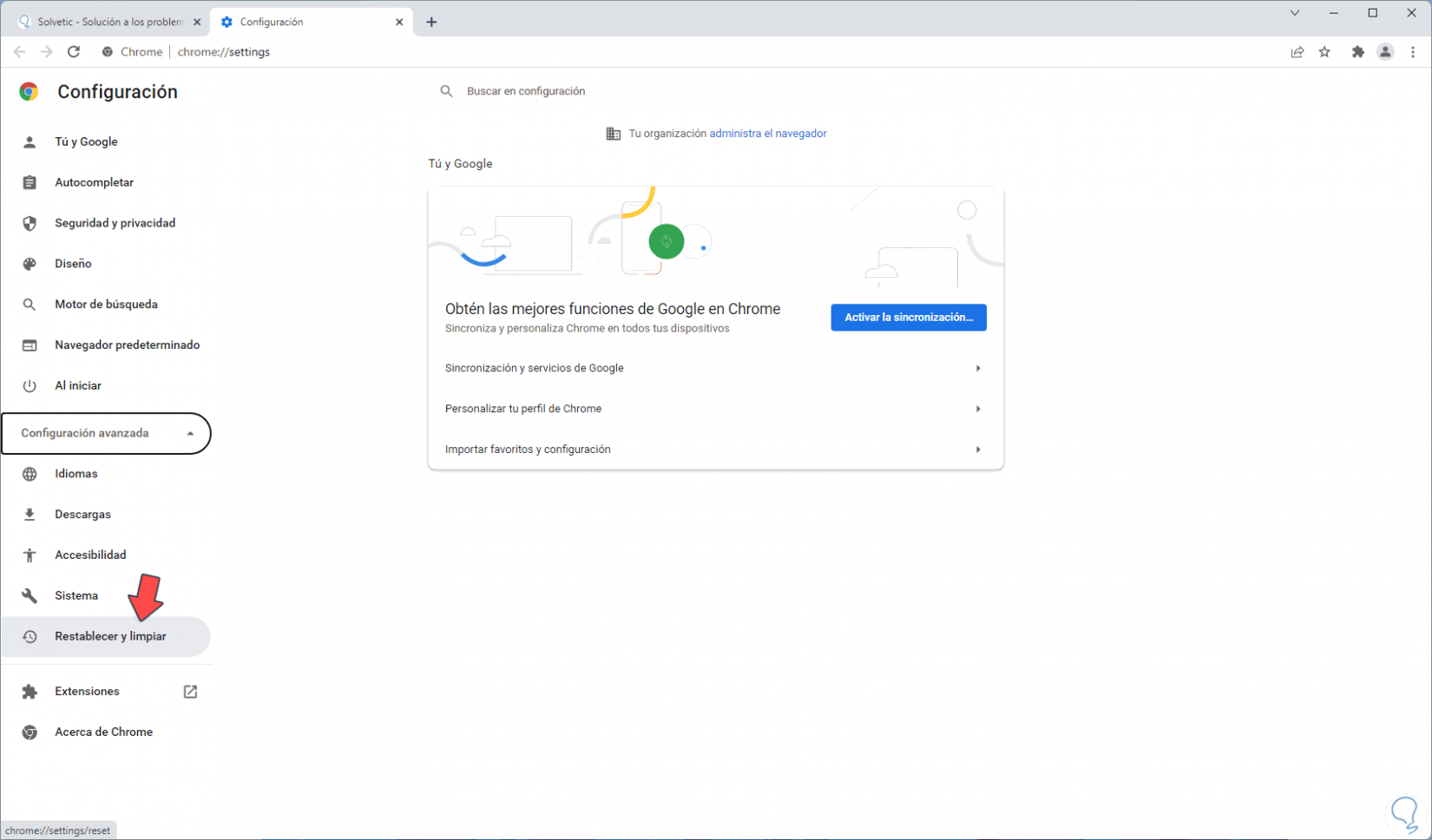Image resolution: width=1432 pixels, height=840 pixels.
Task: Expand Importar favoritos y configuración arrow
Action: pyautogui.click(x=978, y=450)
